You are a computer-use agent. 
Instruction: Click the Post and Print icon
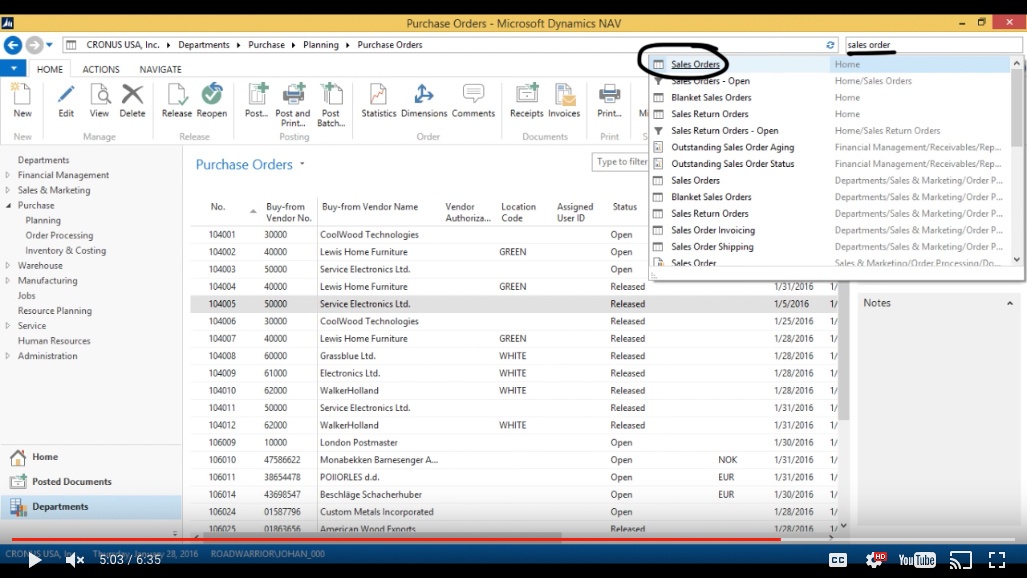[293, 94]
